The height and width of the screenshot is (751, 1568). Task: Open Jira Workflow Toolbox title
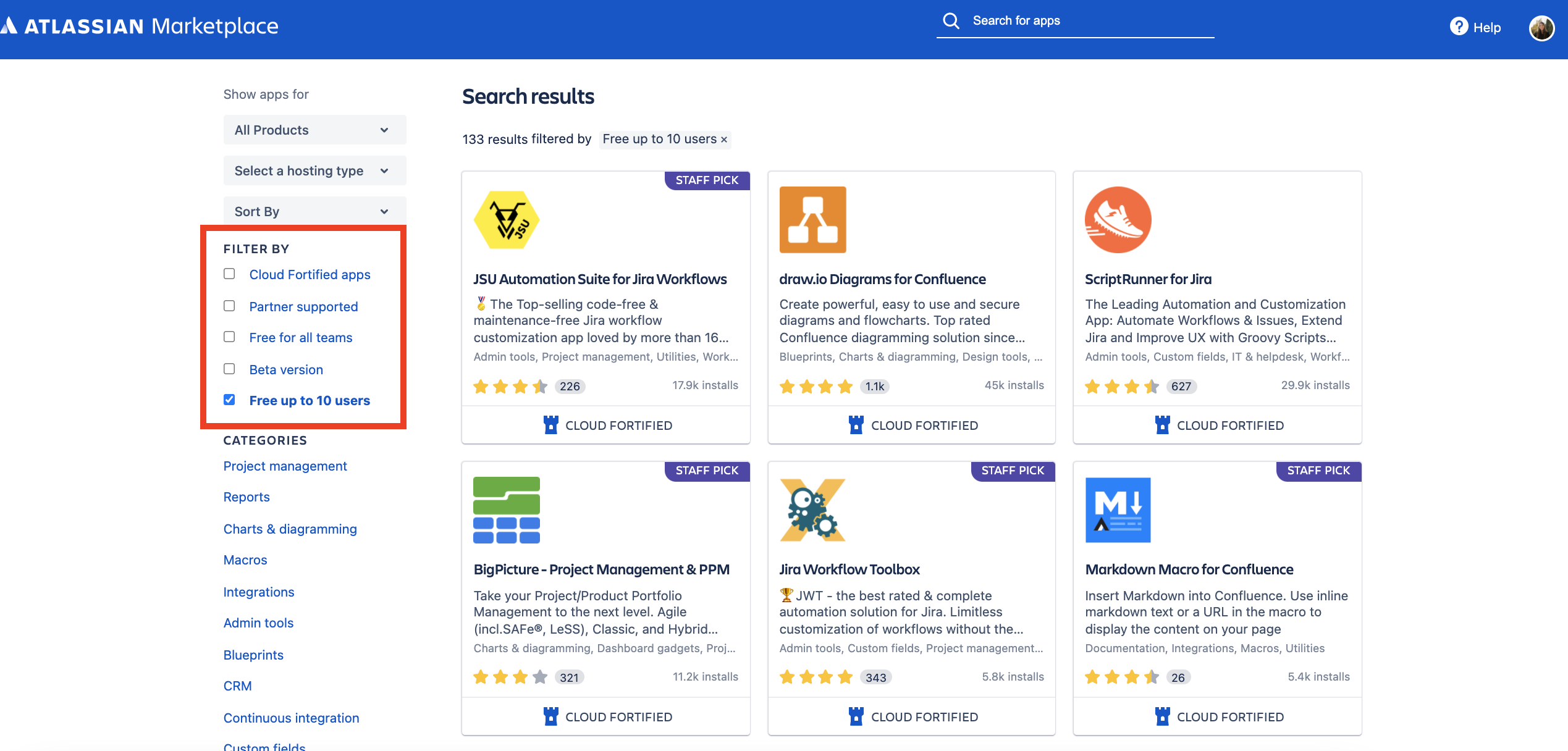(849, 569)
